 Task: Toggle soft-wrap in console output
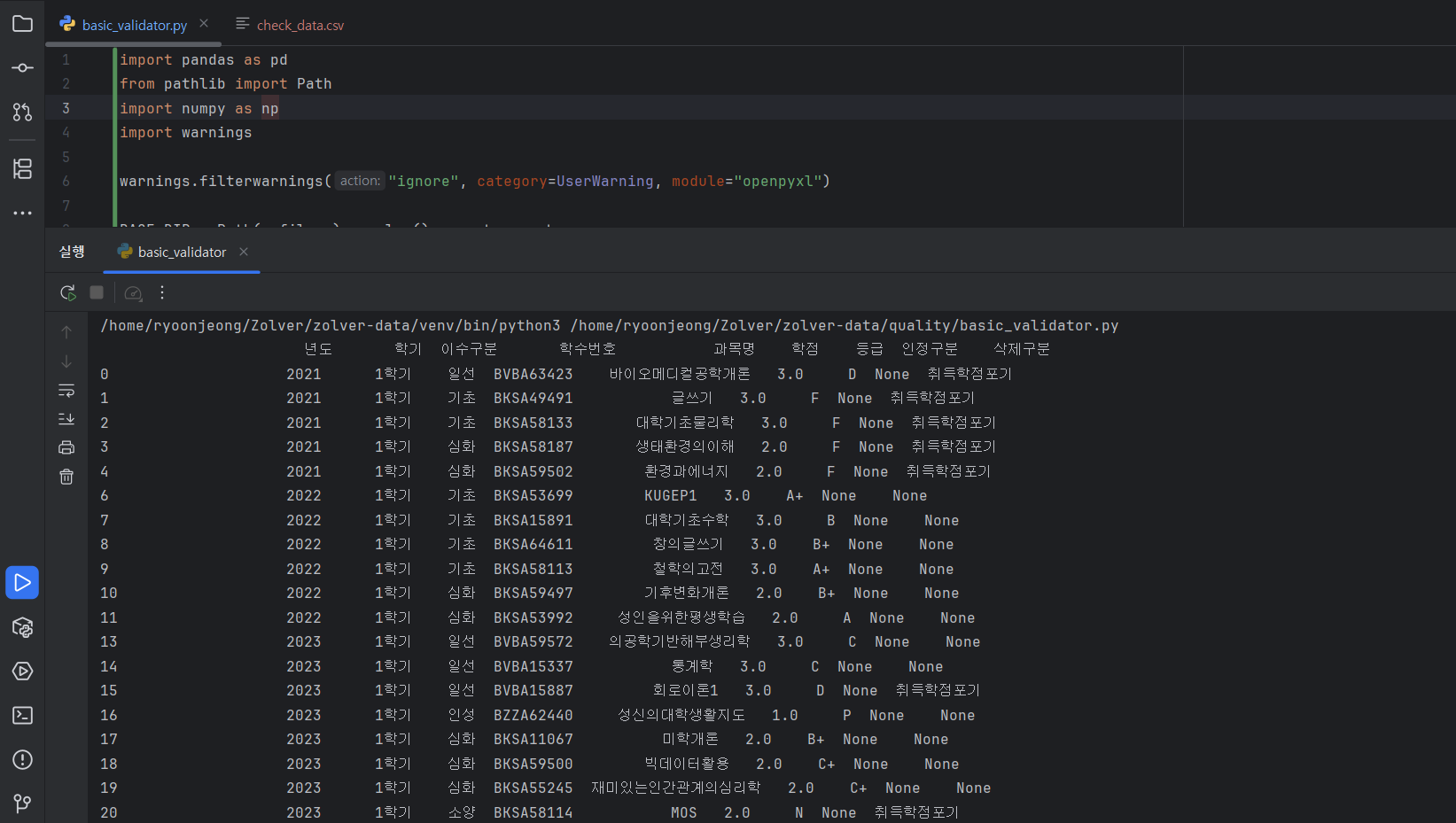pos(66,391)
